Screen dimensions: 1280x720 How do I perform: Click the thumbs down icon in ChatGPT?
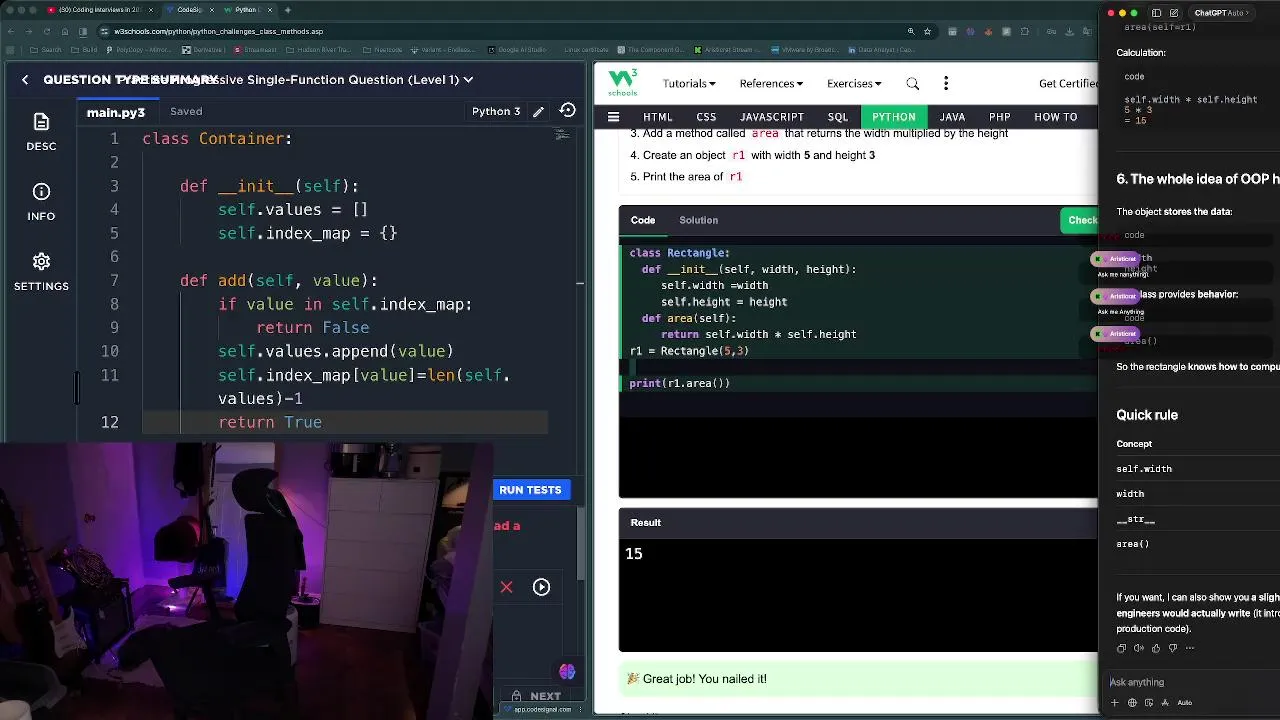click(1172, 648)
